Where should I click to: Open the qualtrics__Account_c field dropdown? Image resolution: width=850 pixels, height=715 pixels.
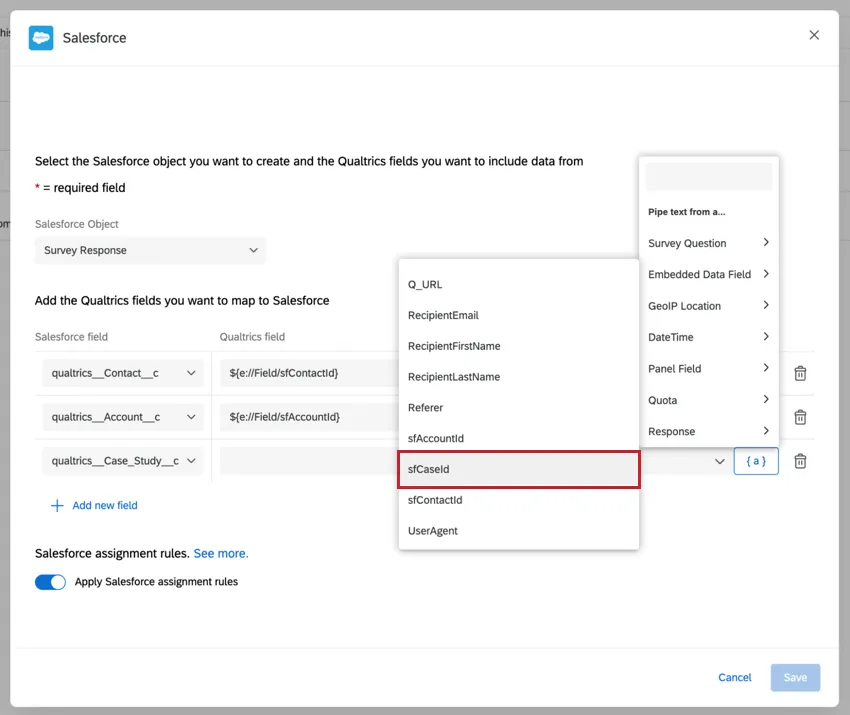pos(122,417)
